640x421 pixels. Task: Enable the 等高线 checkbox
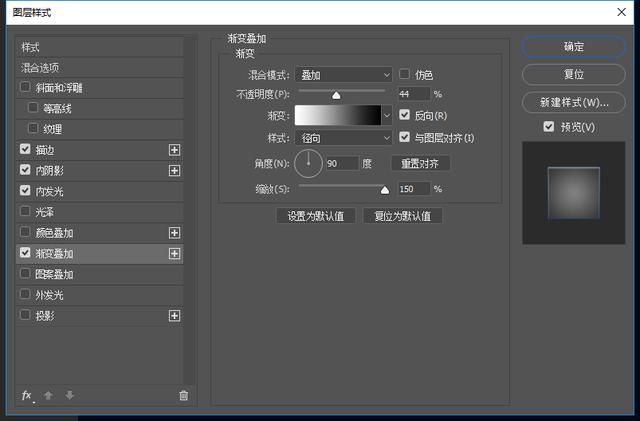coord(33,108)
